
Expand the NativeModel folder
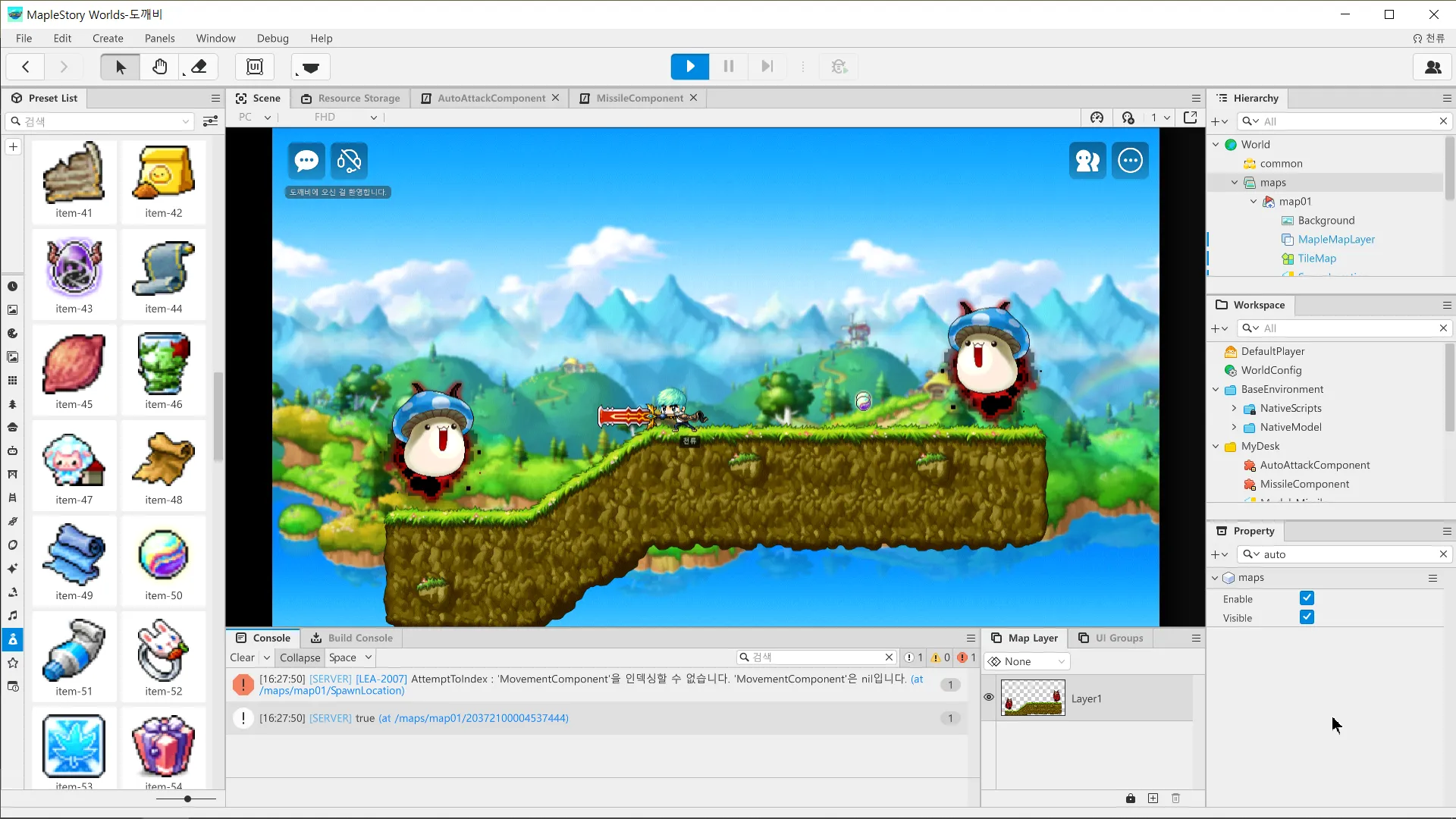point(1234,428)
